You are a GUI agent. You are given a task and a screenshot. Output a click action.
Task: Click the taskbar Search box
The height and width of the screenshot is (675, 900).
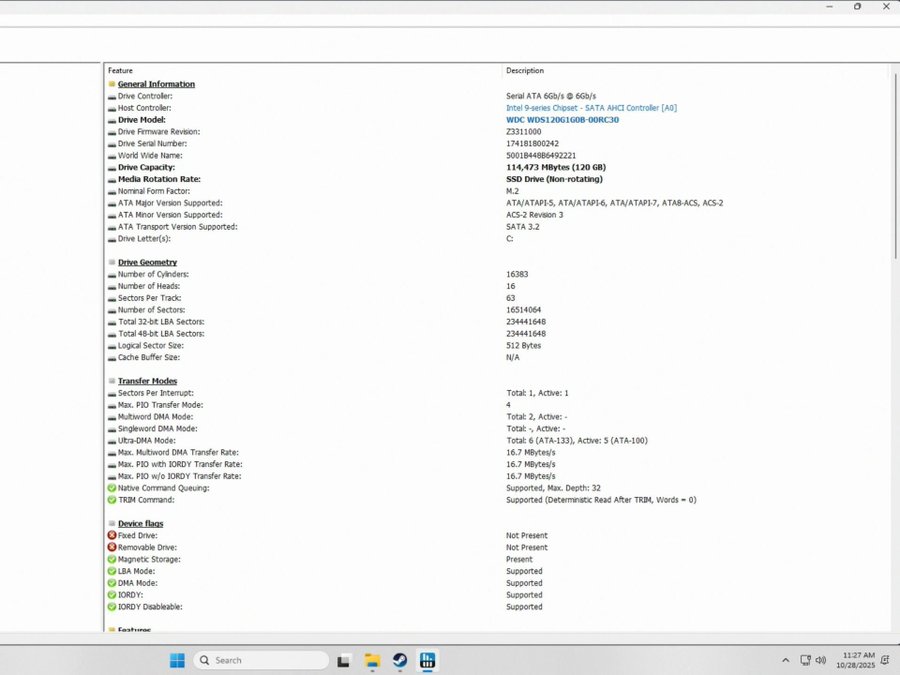coord(262,660)
